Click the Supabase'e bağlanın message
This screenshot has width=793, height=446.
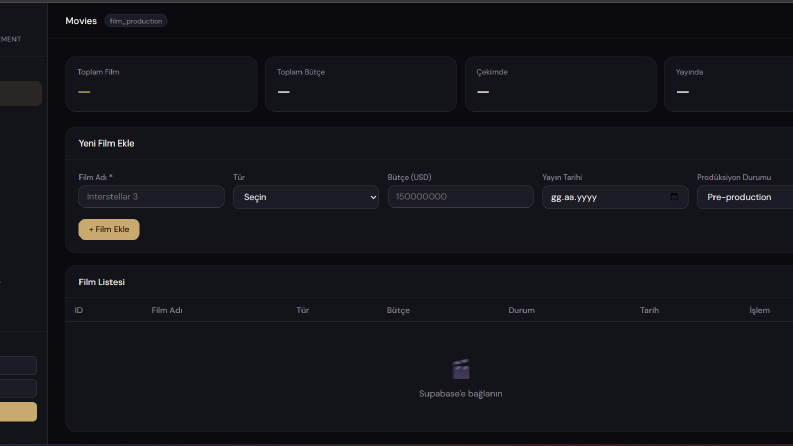point(460,393)
